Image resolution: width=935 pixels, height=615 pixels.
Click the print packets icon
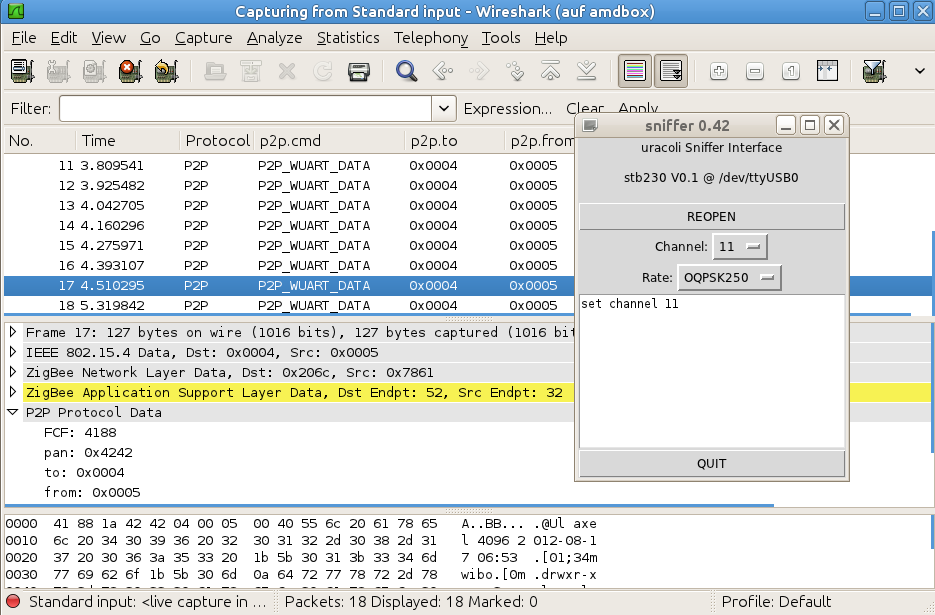point(359,71)
